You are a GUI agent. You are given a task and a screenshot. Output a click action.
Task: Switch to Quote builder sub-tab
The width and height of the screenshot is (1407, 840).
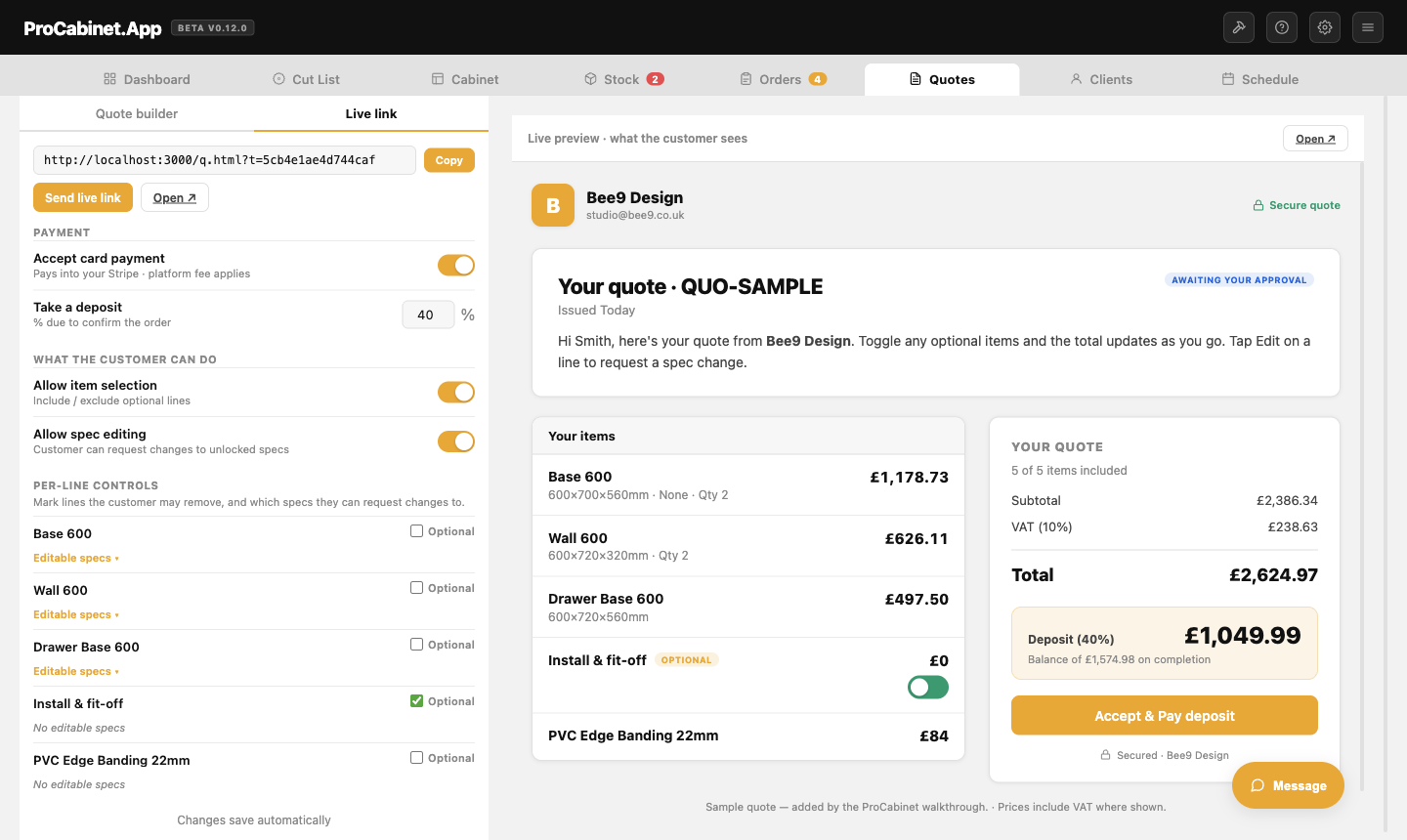coord(137,113)
